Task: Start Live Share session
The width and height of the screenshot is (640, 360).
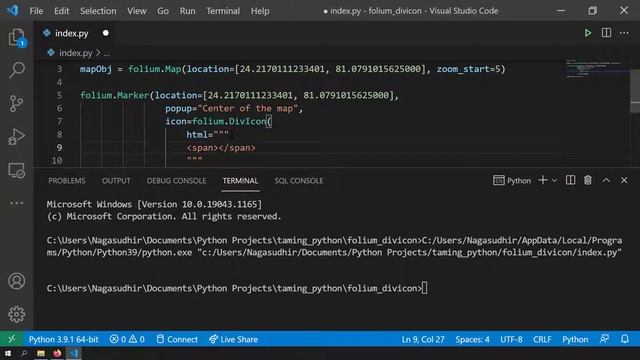Action: (233, 339)
